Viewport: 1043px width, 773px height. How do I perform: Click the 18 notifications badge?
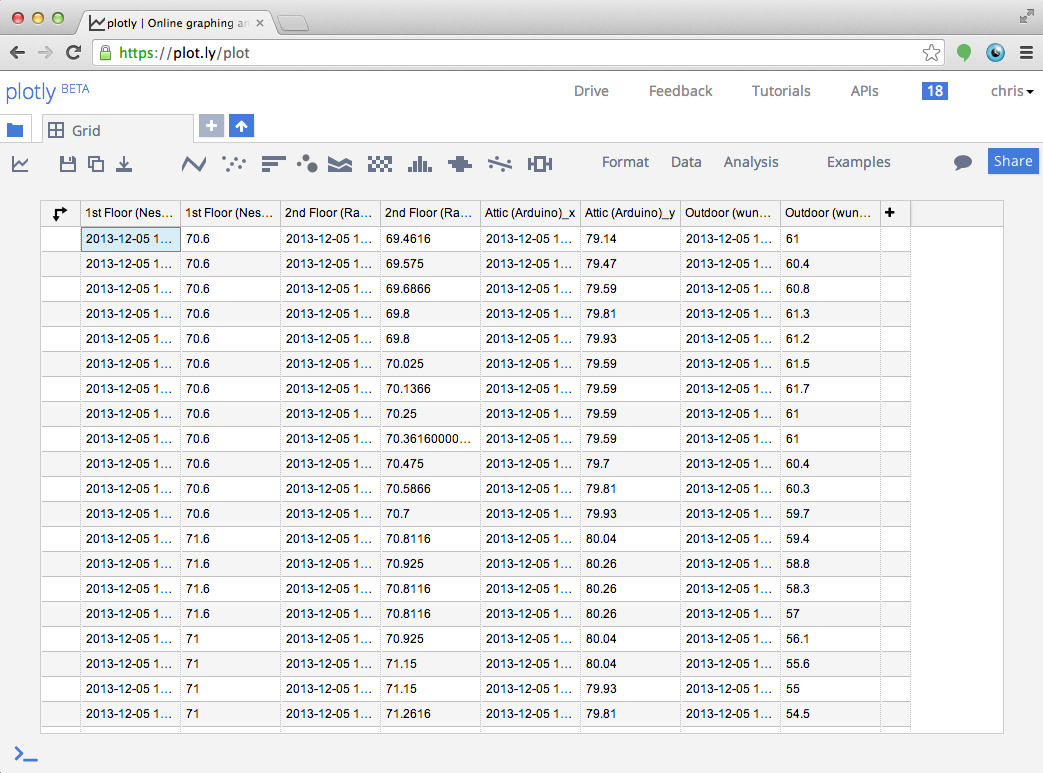[x=935, y=91]
